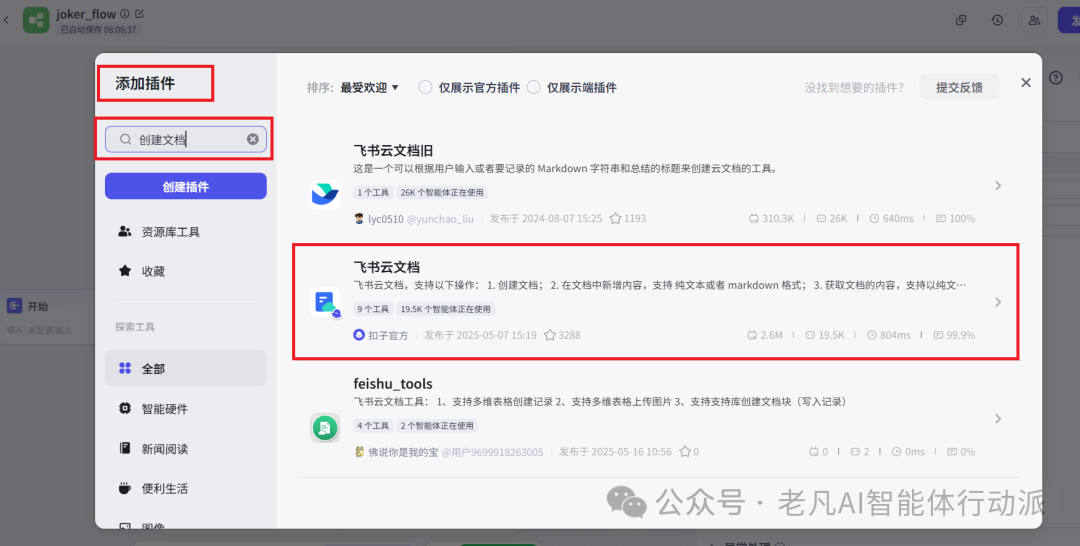This screenshot has height=546, width=1080.
Task: Edit the joker_flow name pencil icon
Action: 140,13
